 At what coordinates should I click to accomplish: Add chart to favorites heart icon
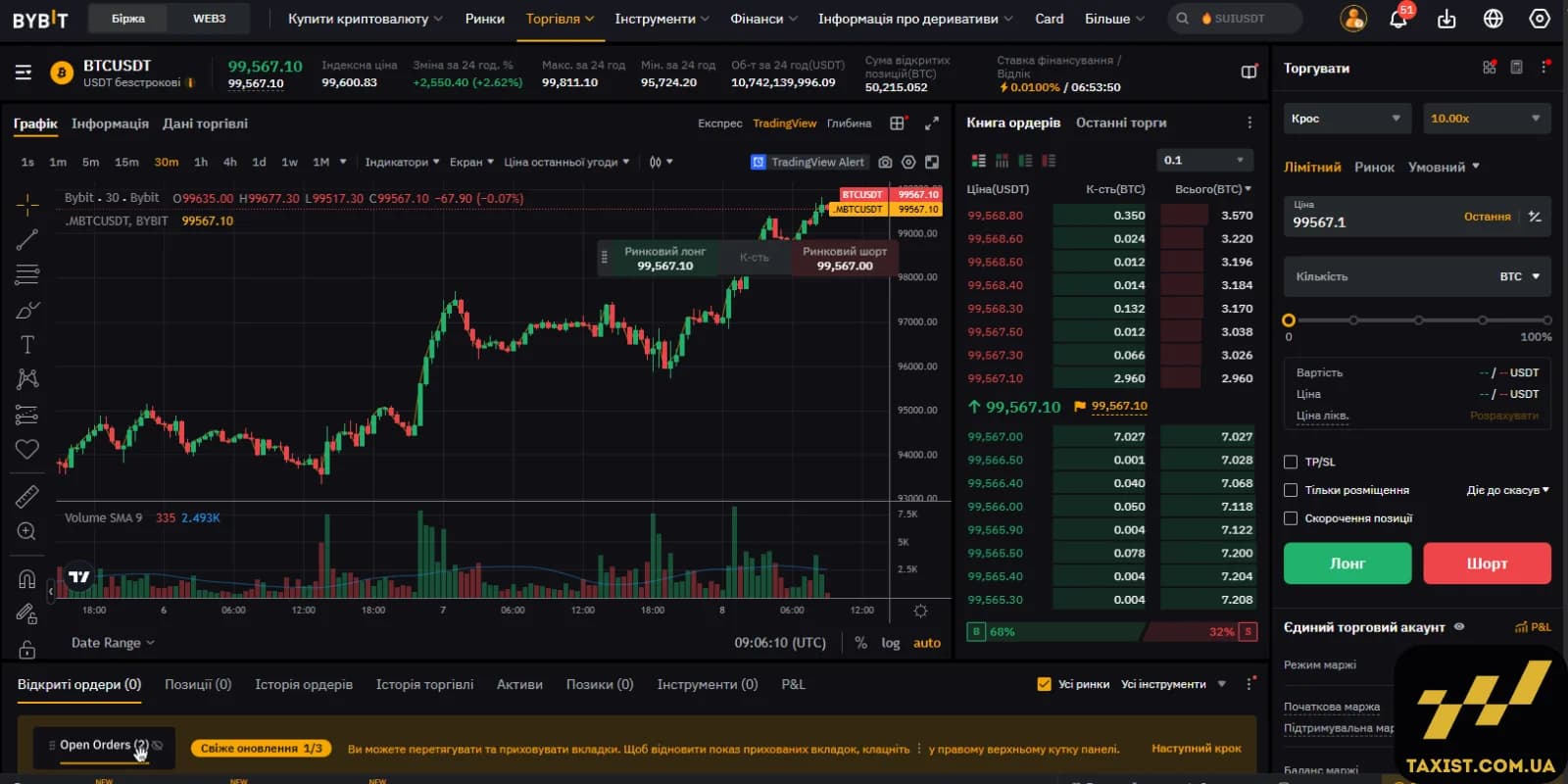click(x=27, y=449)
